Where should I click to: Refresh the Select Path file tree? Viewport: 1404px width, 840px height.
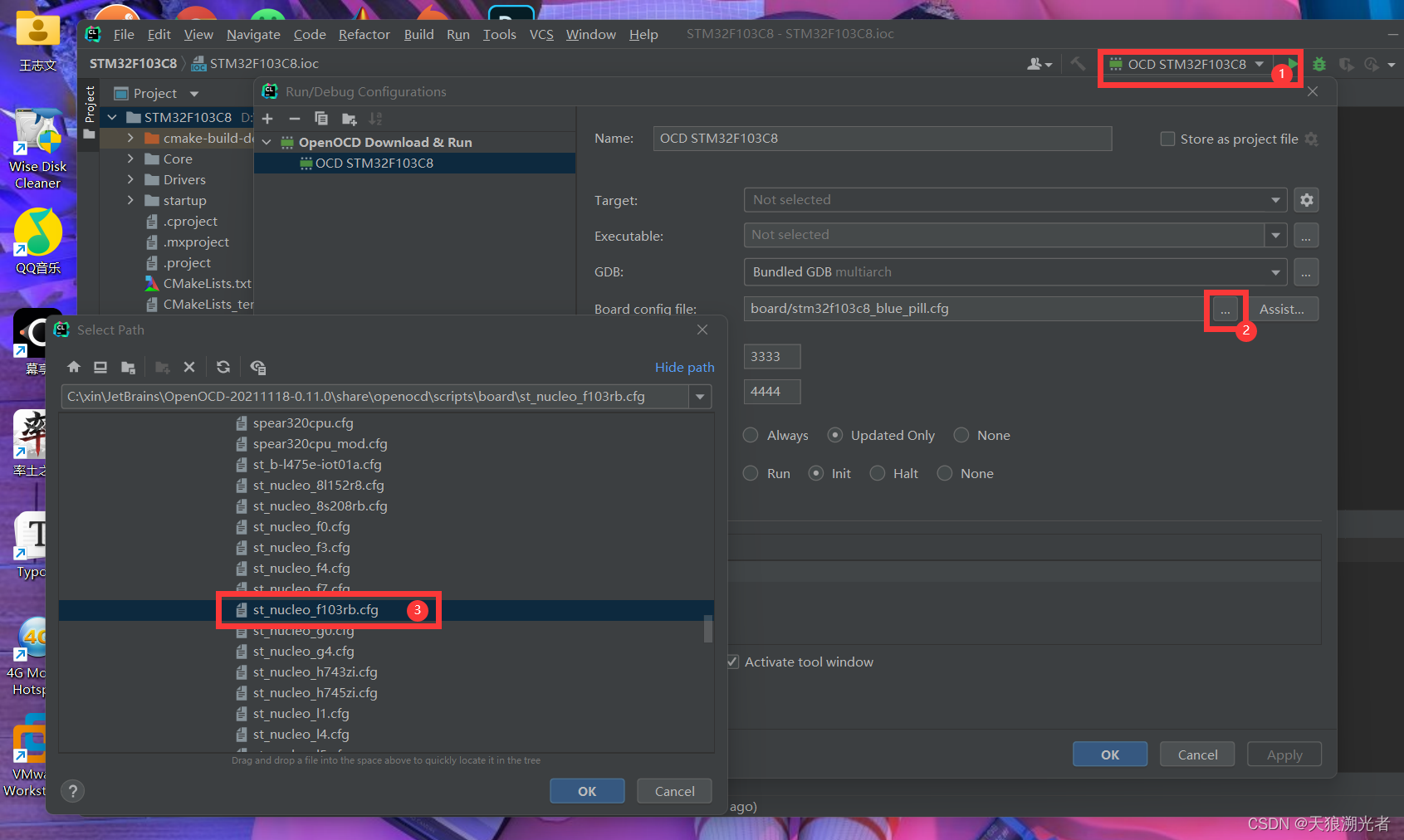point(223,367)
